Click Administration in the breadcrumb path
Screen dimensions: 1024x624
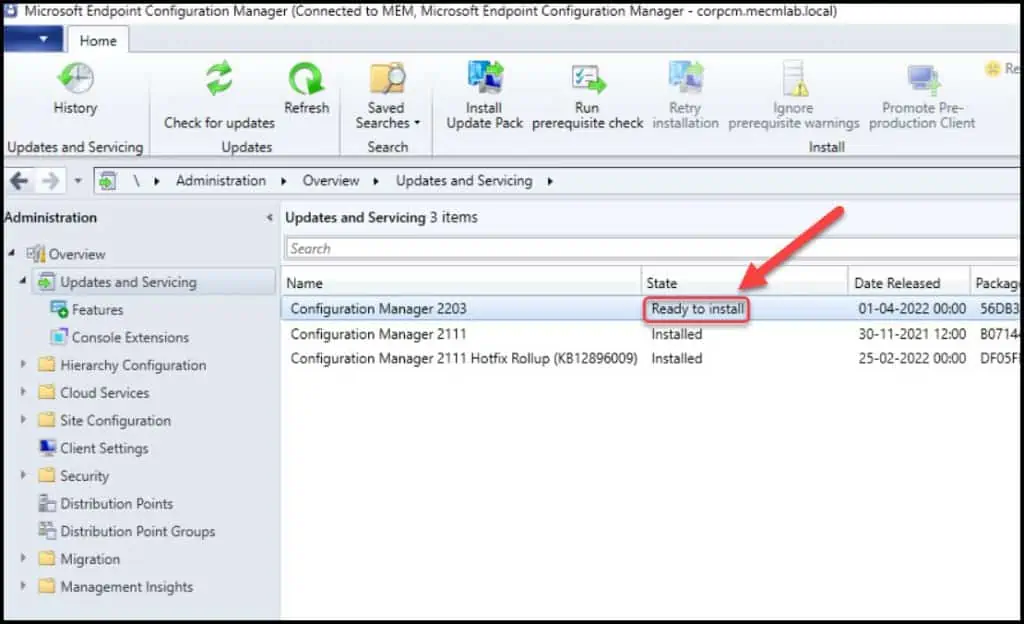coord(221,181)
